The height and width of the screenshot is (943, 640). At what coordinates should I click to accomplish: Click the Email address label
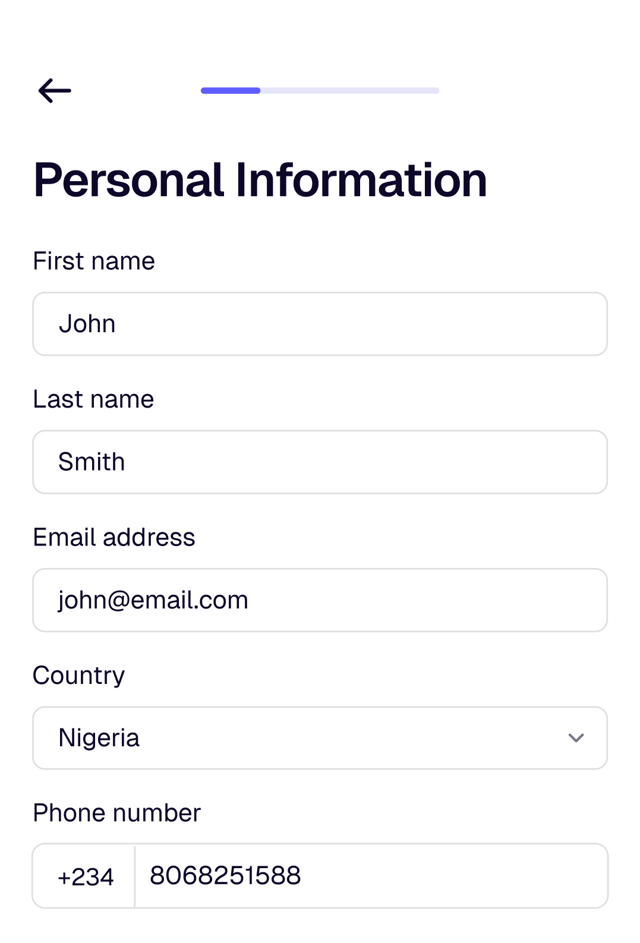pos(114,537)
